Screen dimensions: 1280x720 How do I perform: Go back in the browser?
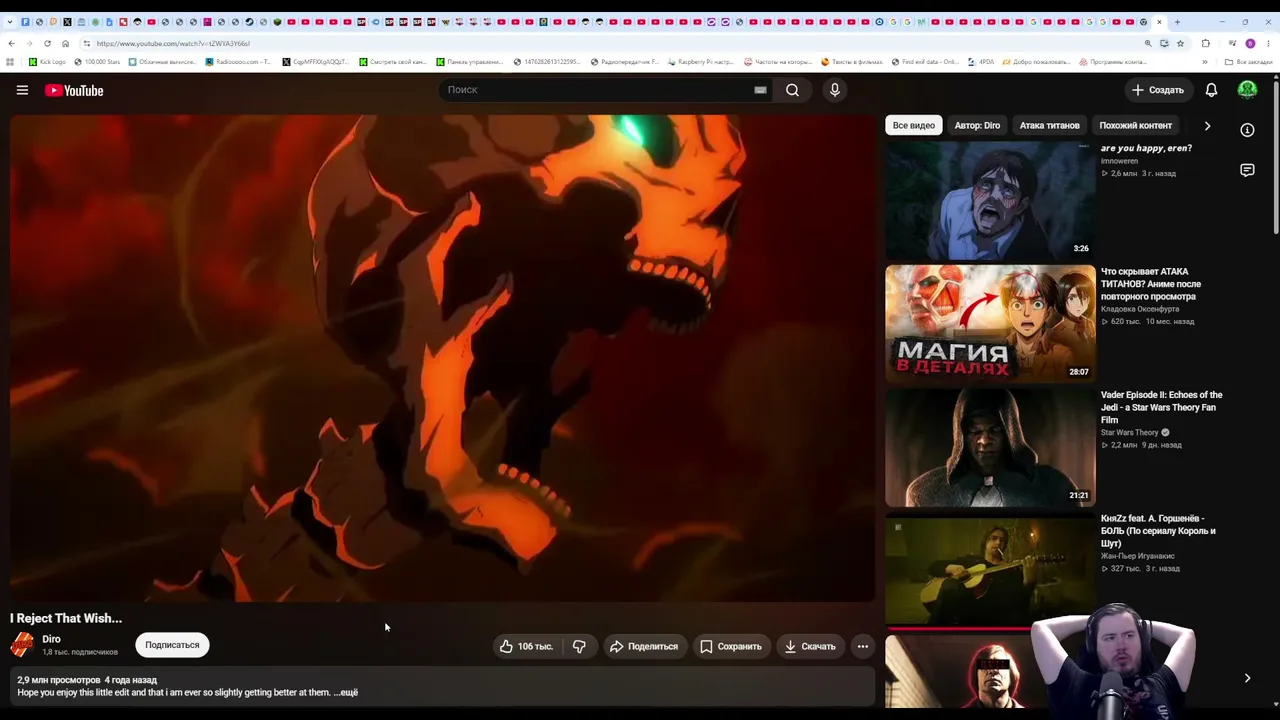pyautogui.click(x=11, y=43)
